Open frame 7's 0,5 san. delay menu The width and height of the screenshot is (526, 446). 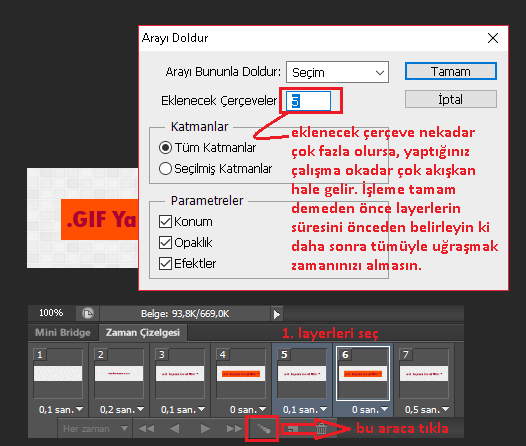coord(426,409)
